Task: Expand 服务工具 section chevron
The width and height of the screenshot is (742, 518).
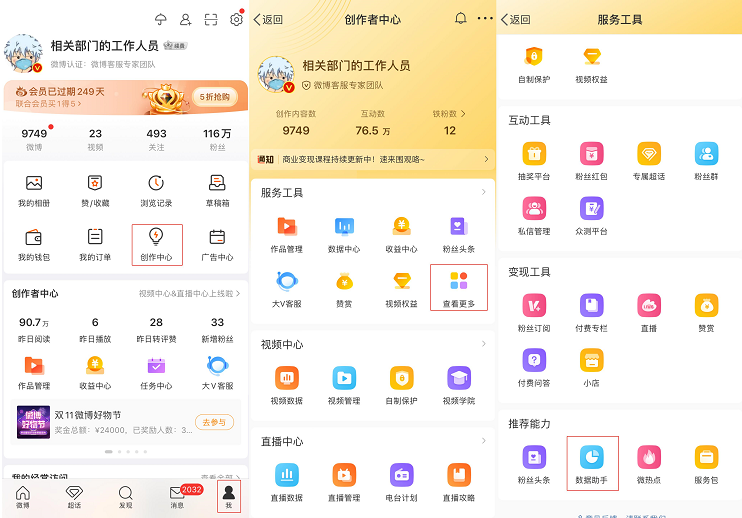Action: 486,192
